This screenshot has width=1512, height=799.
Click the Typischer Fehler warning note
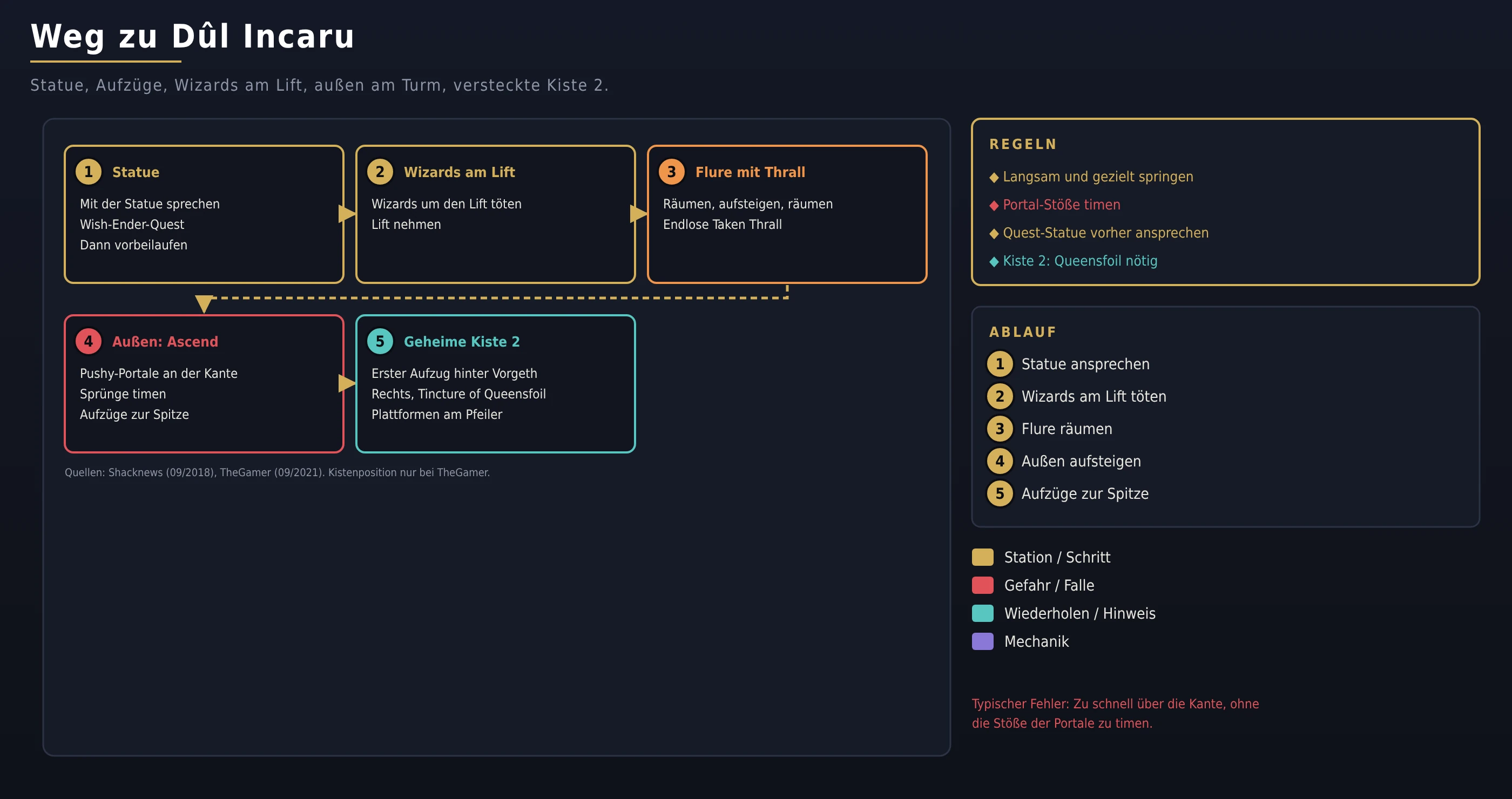click(x=1115, y=713)
